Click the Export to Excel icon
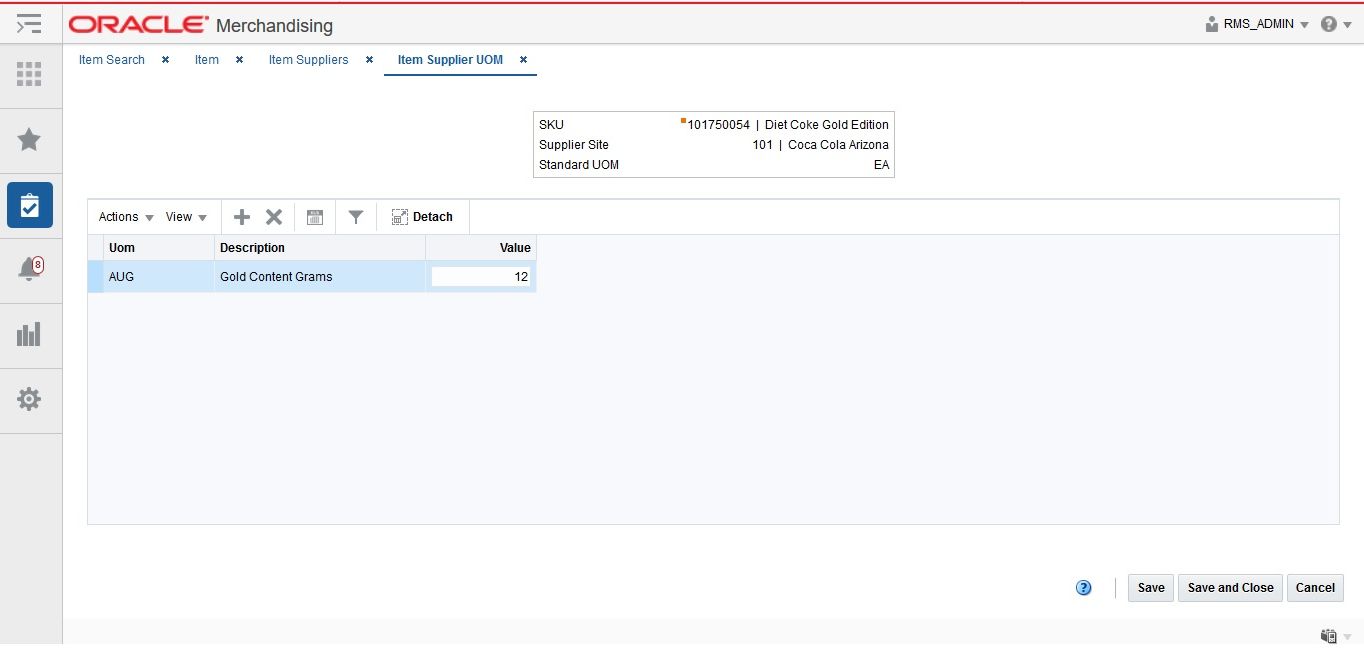Screen dimensions: 1364x658 (315, 217)
